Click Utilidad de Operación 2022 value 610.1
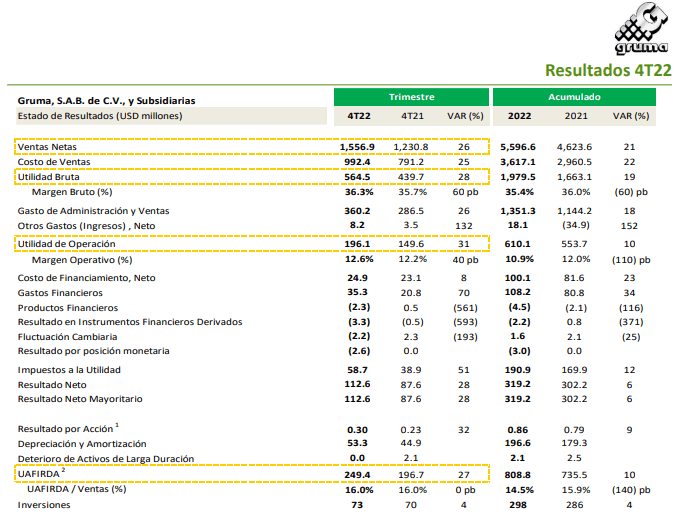Image resolution: width=677 pixels, height=517 pixels. click(x=518, y=244)
